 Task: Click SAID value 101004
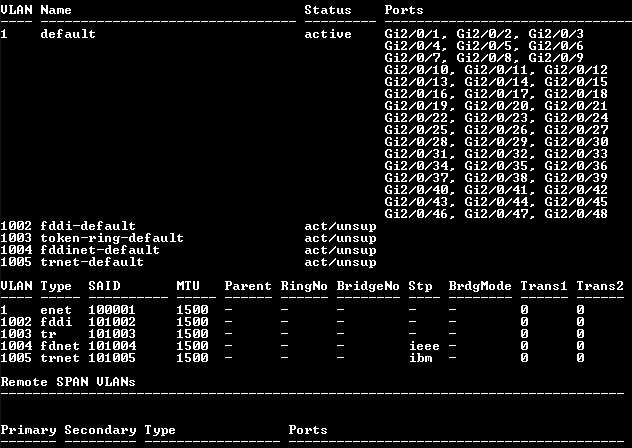(x=112, y=346)
